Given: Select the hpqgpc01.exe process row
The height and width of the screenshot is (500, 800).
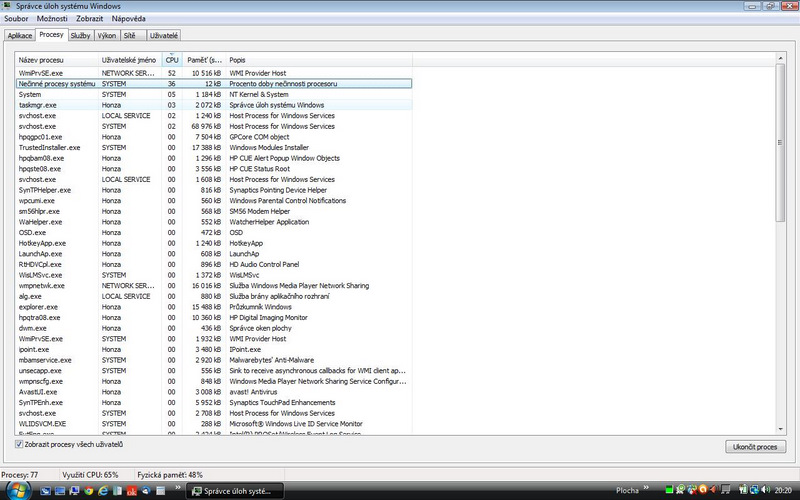Looking at the screenshot, I should pyautogui.click(x=213, y=137).
